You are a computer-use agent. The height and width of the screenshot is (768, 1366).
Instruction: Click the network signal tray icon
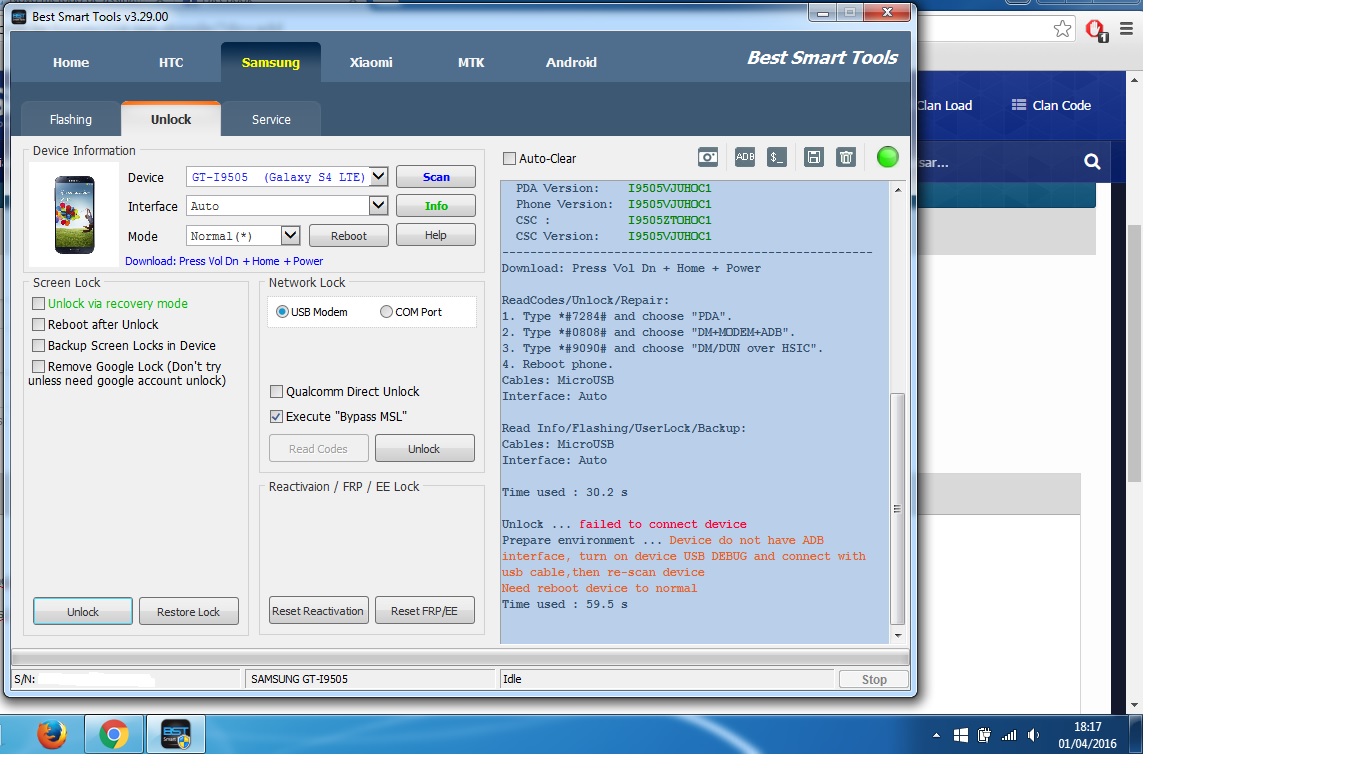[1009, 735]
